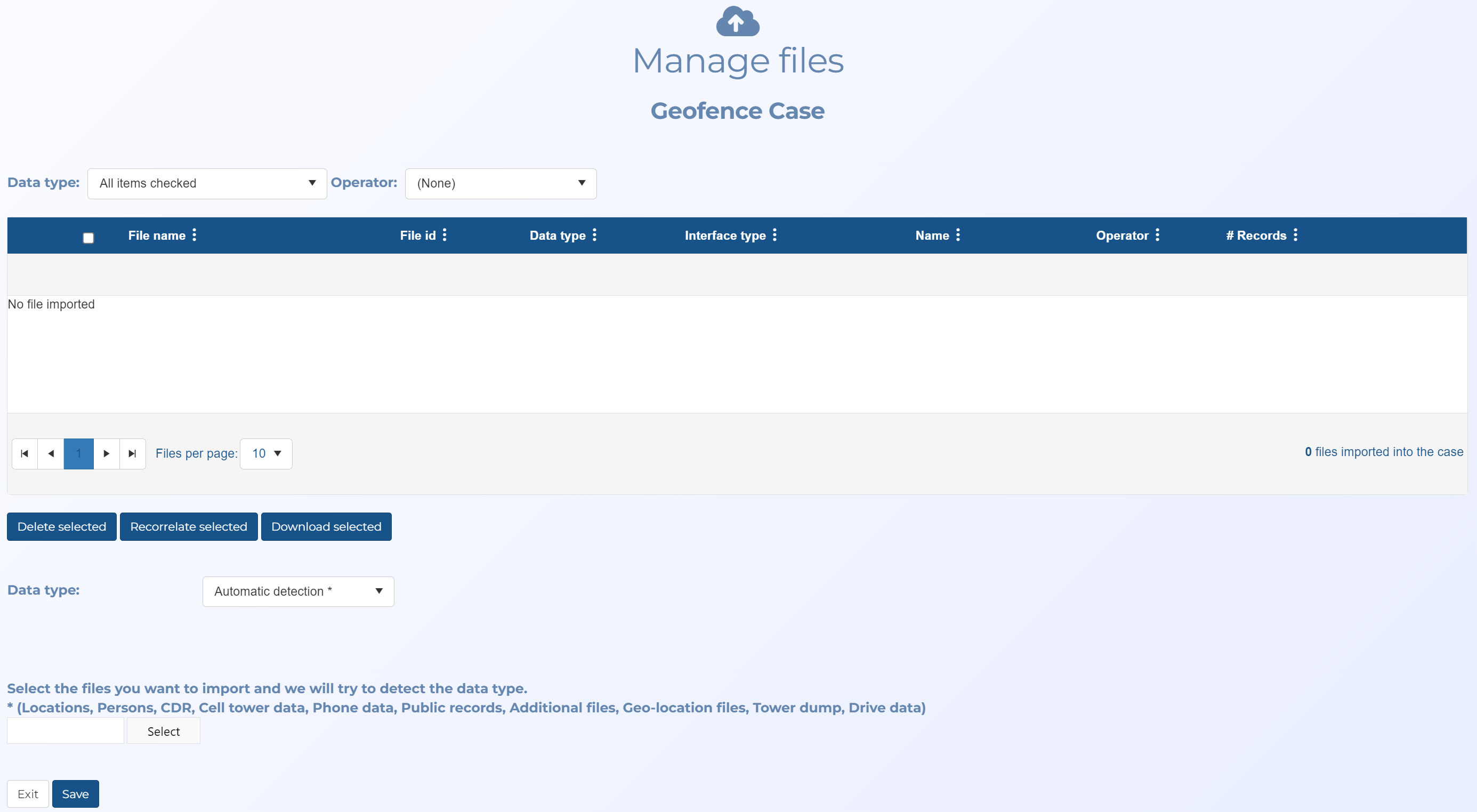Check the select-all files checkbox
Screen dimensions: 1477x812
(88, 238)
